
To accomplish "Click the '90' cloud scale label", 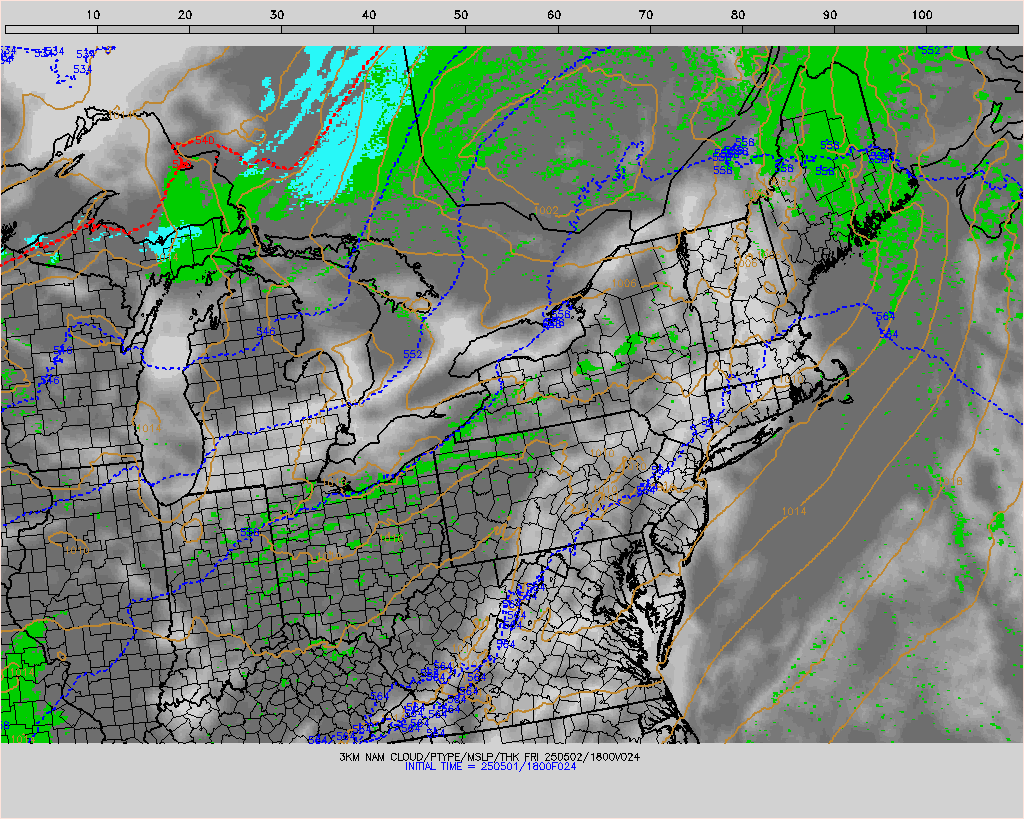I will coord(829,14).
